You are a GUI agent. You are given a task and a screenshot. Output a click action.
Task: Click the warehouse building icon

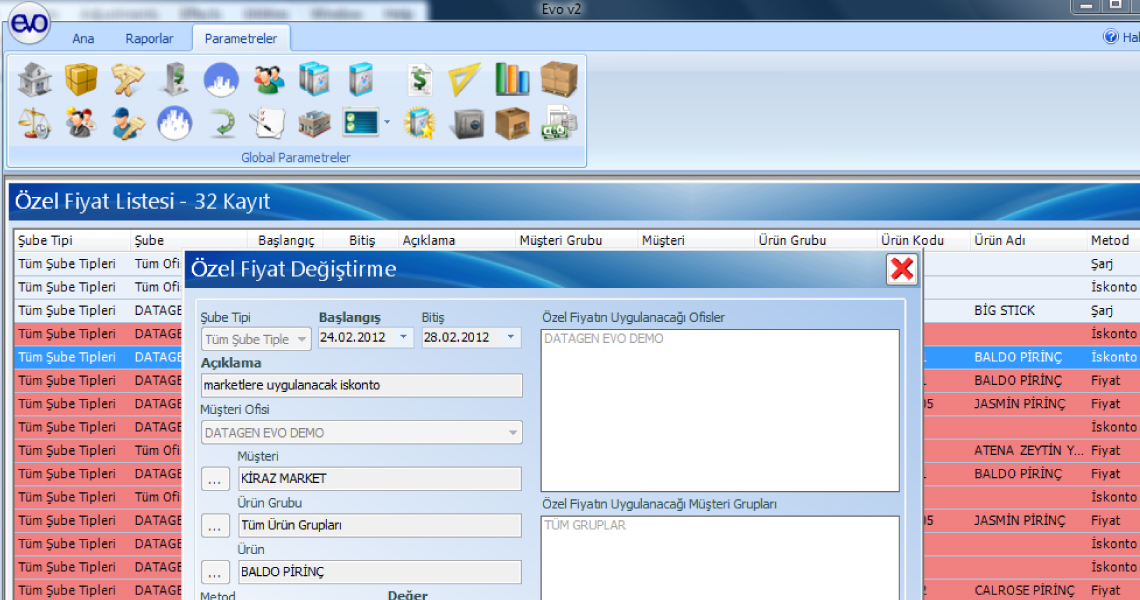[314, 124]
